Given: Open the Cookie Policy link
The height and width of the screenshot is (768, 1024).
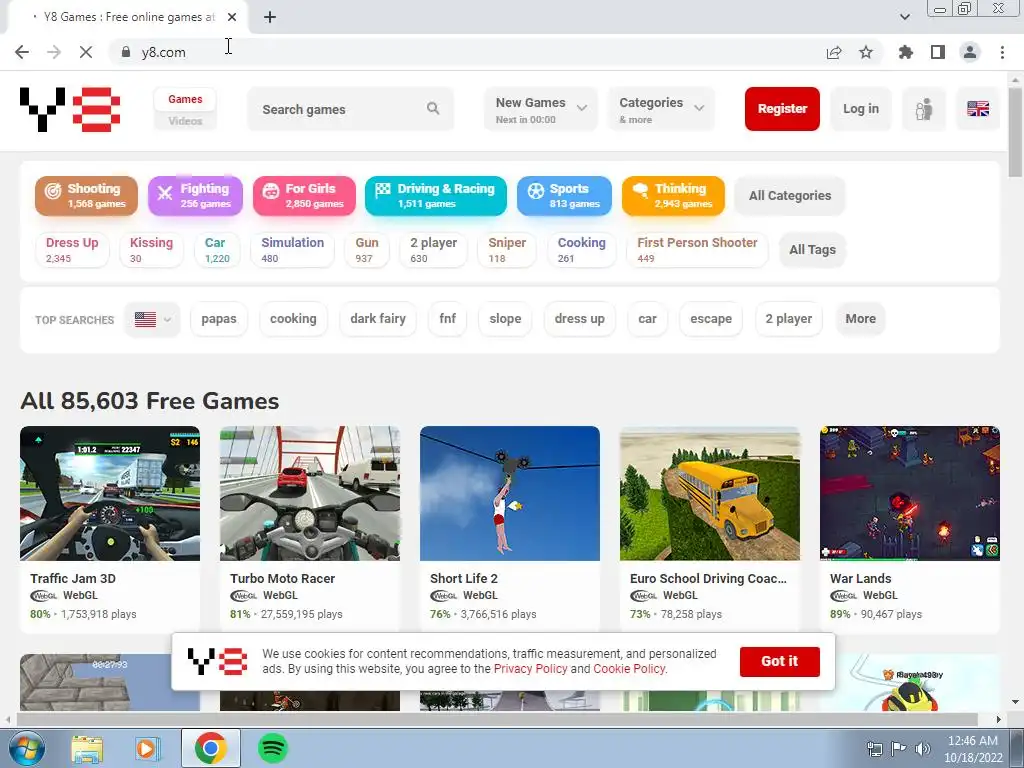Looking at the screenshot, I should click(x=629, y=669).
